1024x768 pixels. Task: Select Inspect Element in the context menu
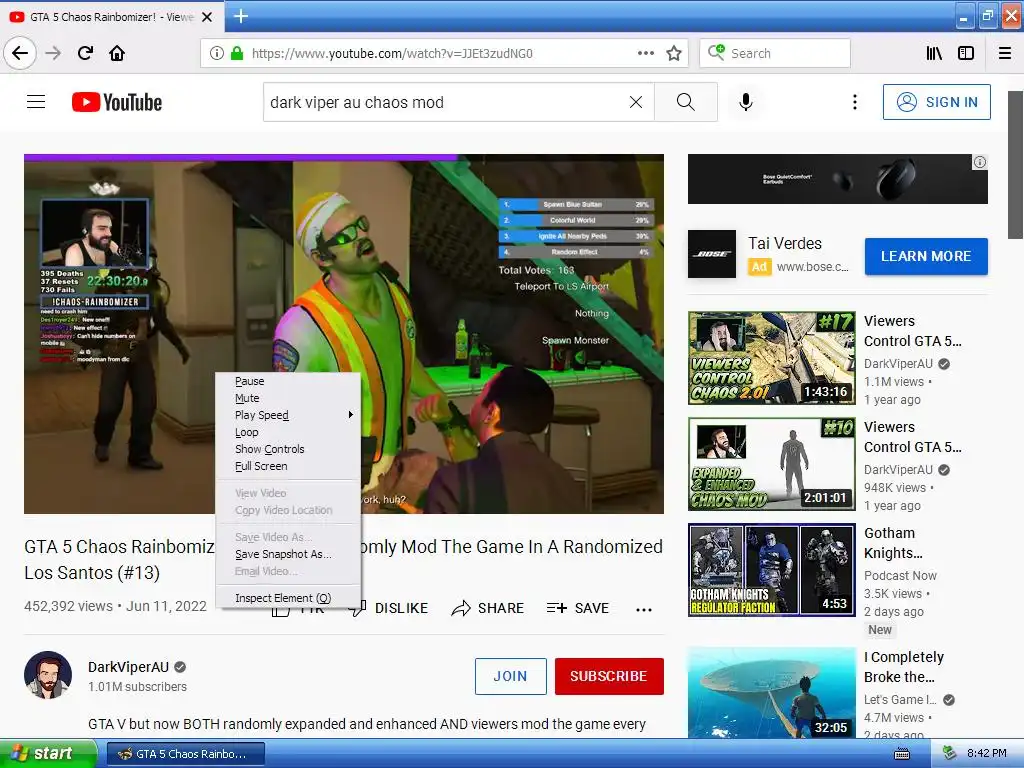coord(288,598)
